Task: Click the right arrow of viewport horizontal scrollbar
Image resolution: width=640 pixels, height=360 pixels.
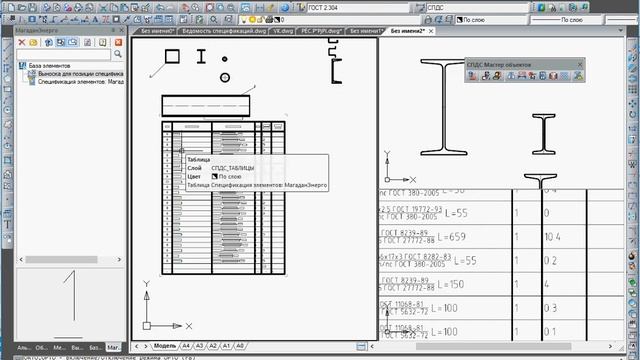Action: (x=610, y=346)
